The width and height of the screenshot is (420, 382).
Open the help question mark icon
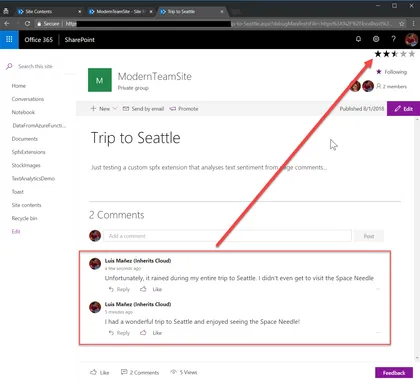pos(393,39)
